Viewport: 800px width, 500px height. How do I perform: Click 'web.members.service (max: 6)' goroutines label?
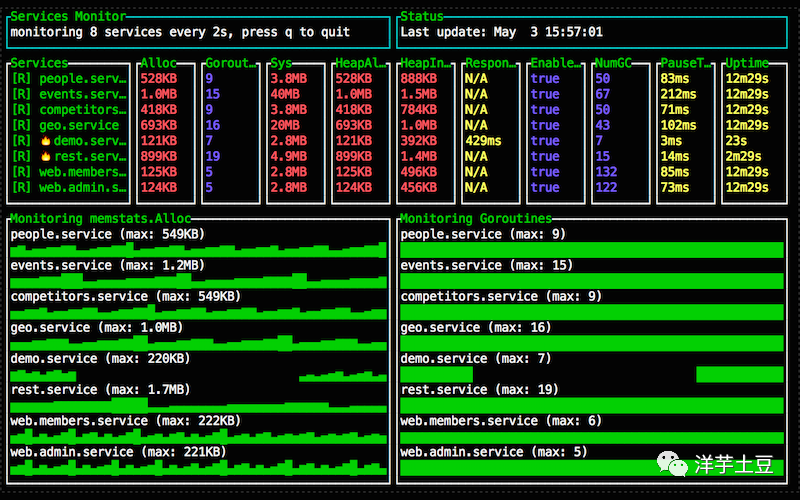[501, 421]
